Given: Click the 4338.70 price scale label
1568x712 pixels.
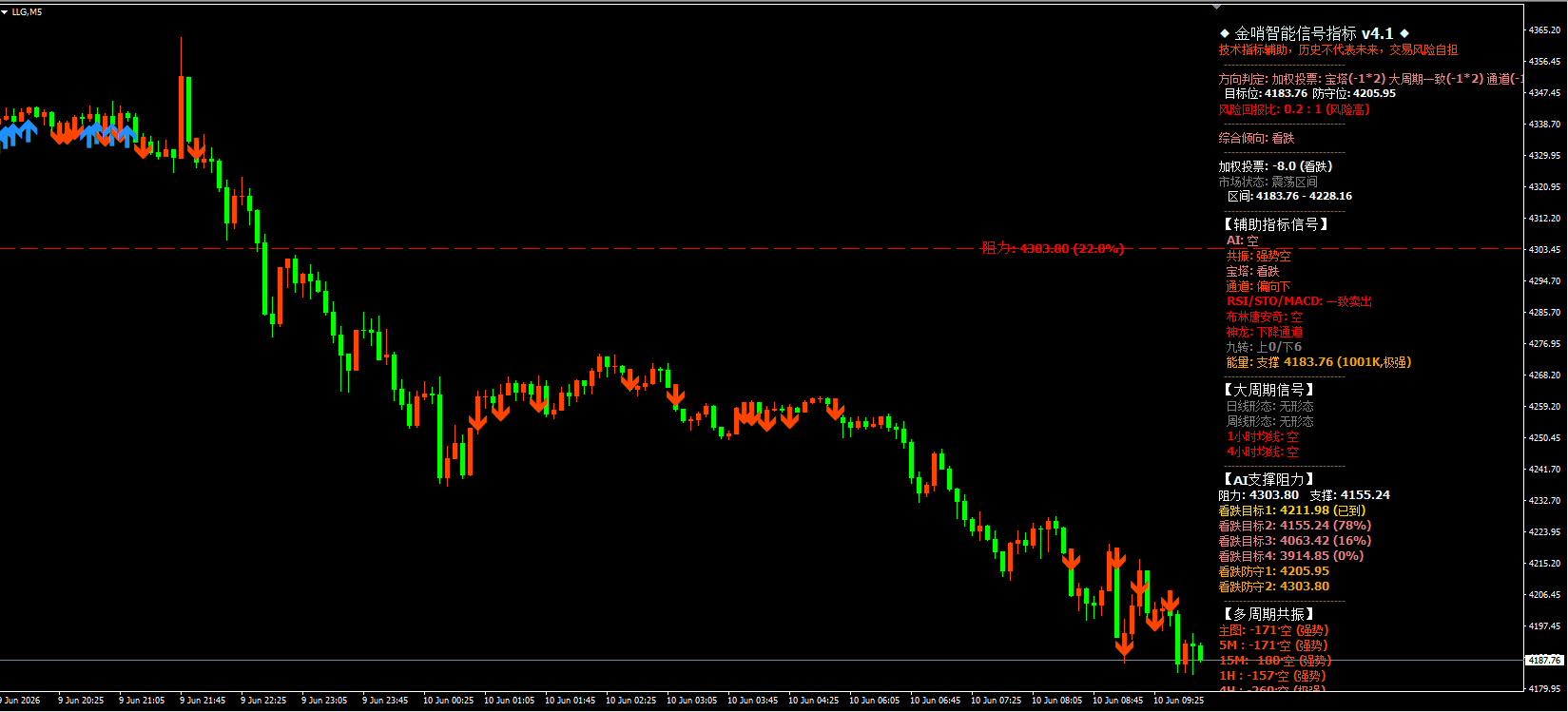Looking at the screenshot, I should pyautogui.click(x=1544, y=124).
